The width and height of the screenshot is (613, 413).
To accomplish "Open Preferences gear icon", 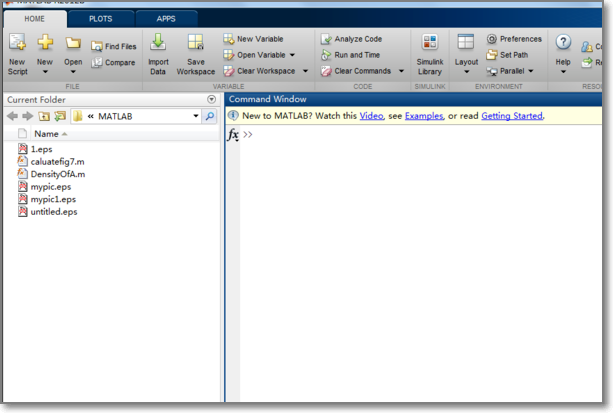I will (492, 39).
